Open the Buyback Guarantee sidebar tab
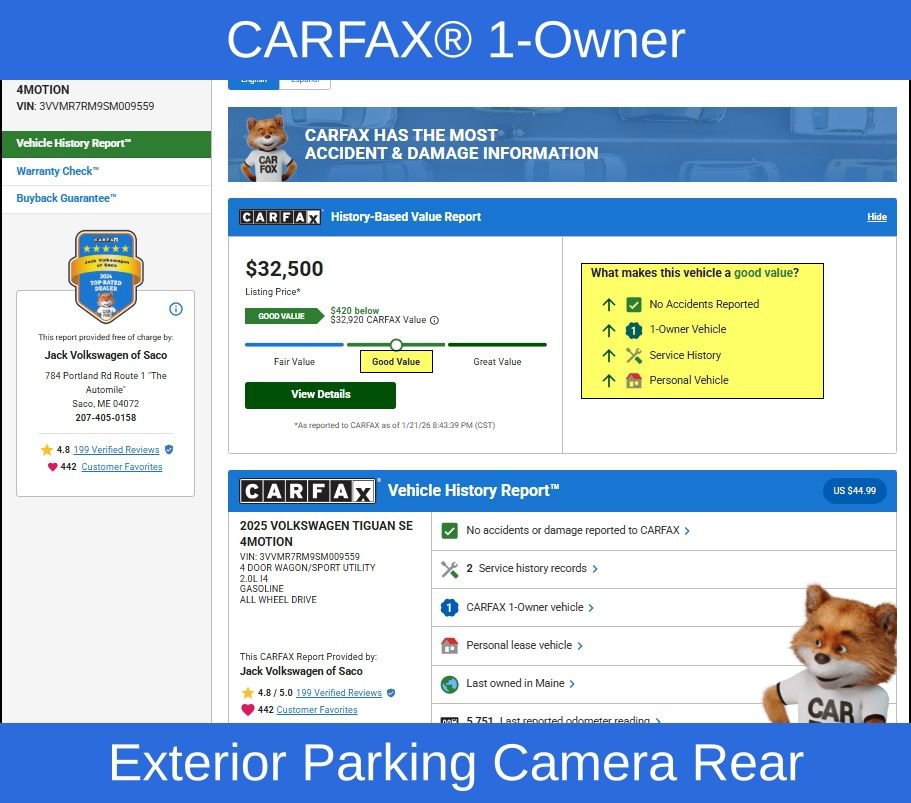Viewport: 911px width, 803px height. (67, 198)
